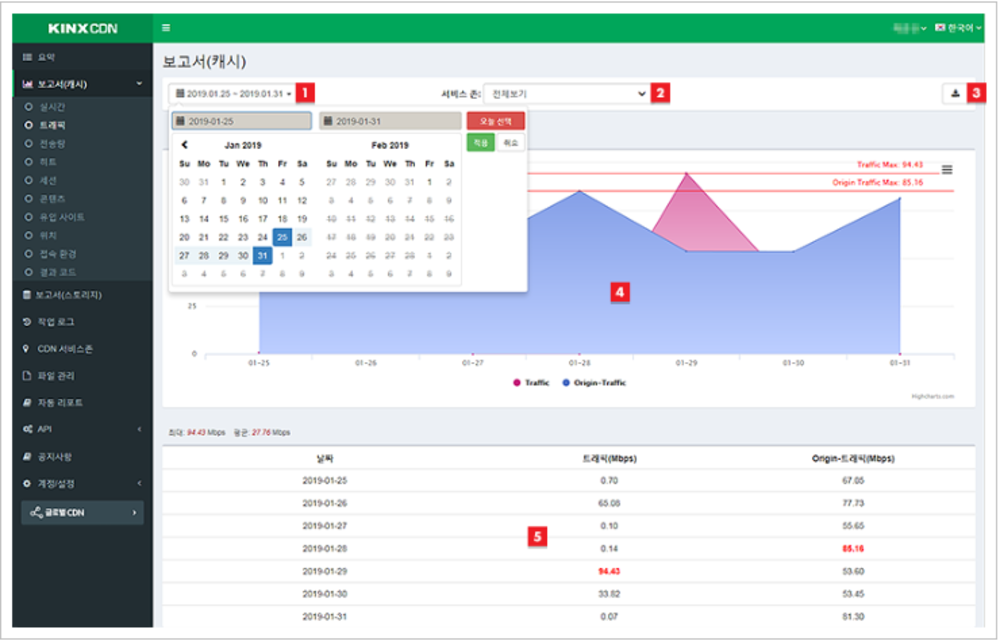
Task: Open the CDN 서비스존 page
Action: click(x=60, y=350)
